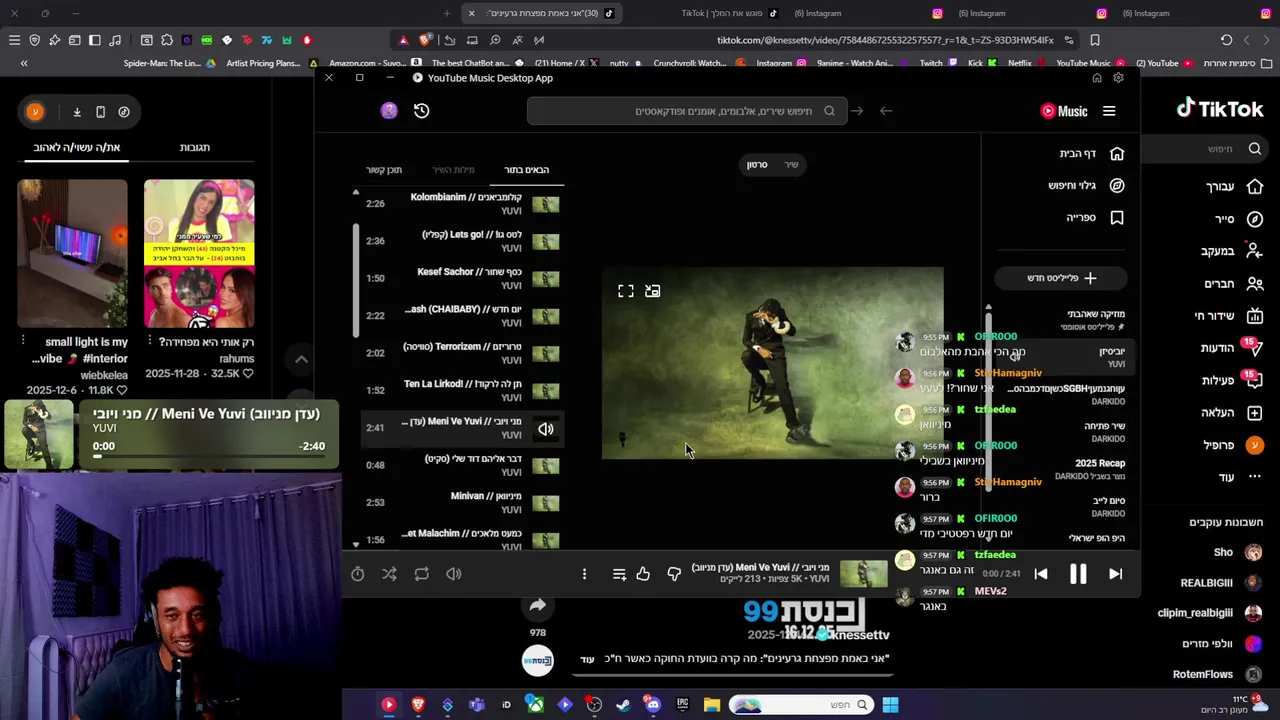This screenshot has height=720, width=1280.
Task: Click the volume speaker icon in player bar
Action: click(x=453, y=574)
